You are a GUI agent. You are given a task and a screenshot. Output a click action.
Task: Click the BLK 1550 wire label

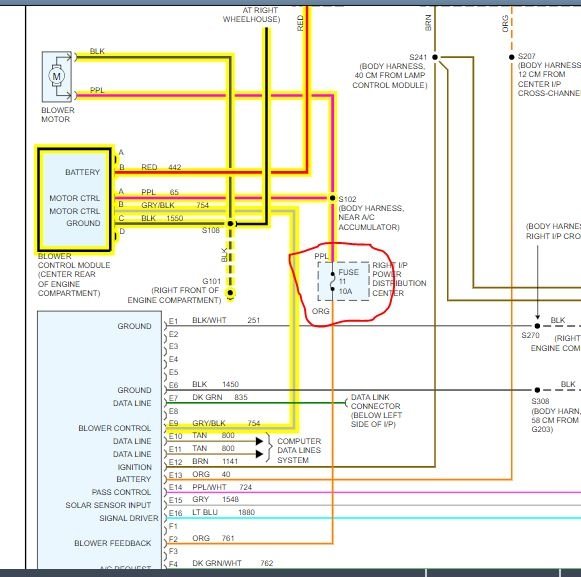(162, 218)
